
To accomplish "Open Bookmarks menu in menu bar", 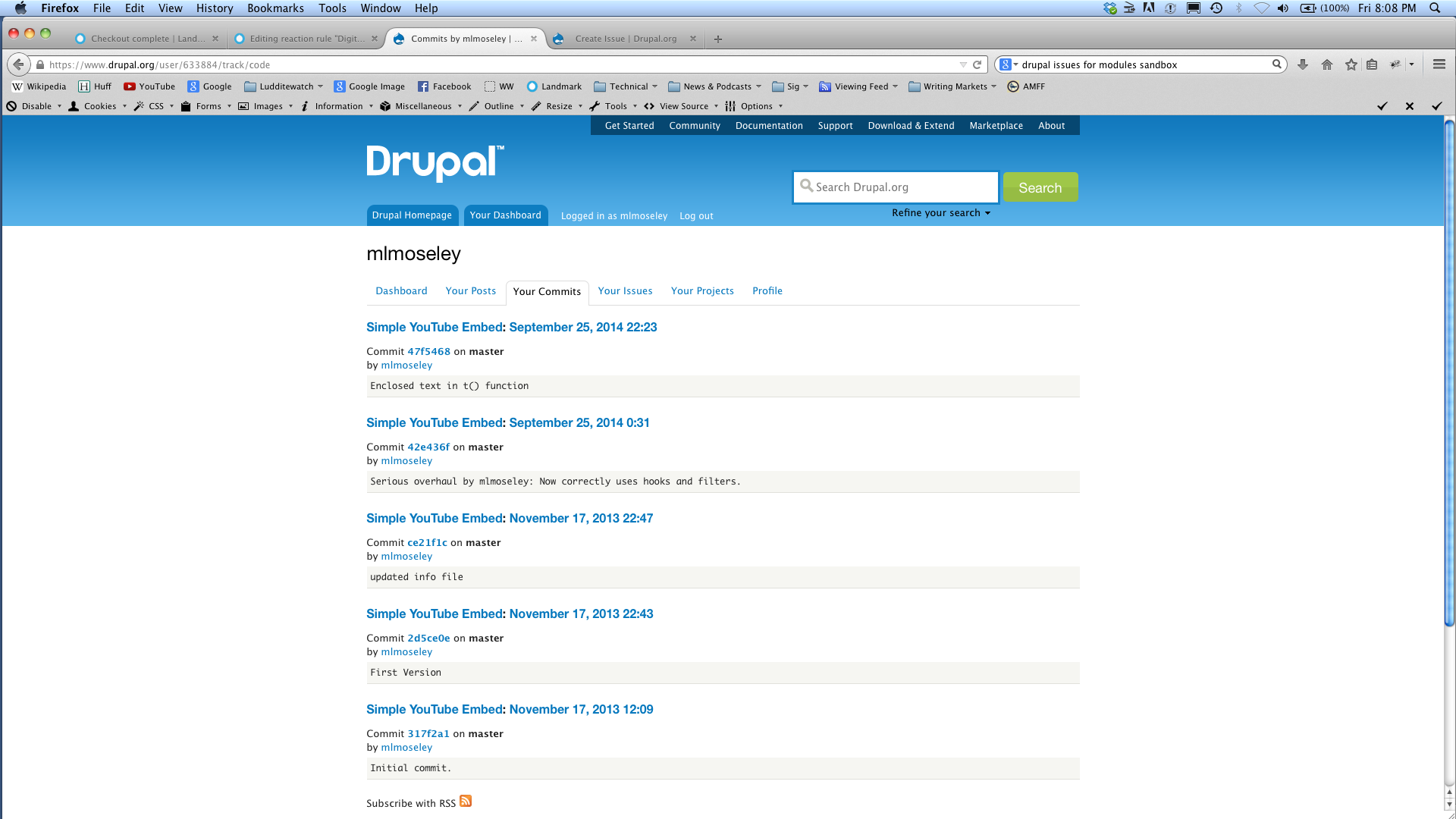I will (x=275, y=8).
